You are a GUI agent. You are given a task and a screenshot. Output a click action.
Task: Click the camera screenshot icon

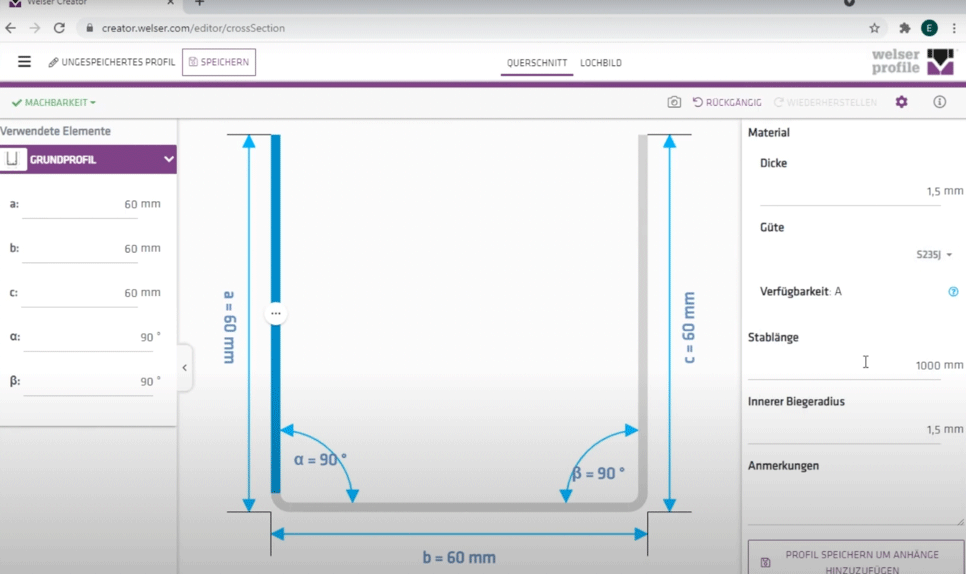coord(674,102)
